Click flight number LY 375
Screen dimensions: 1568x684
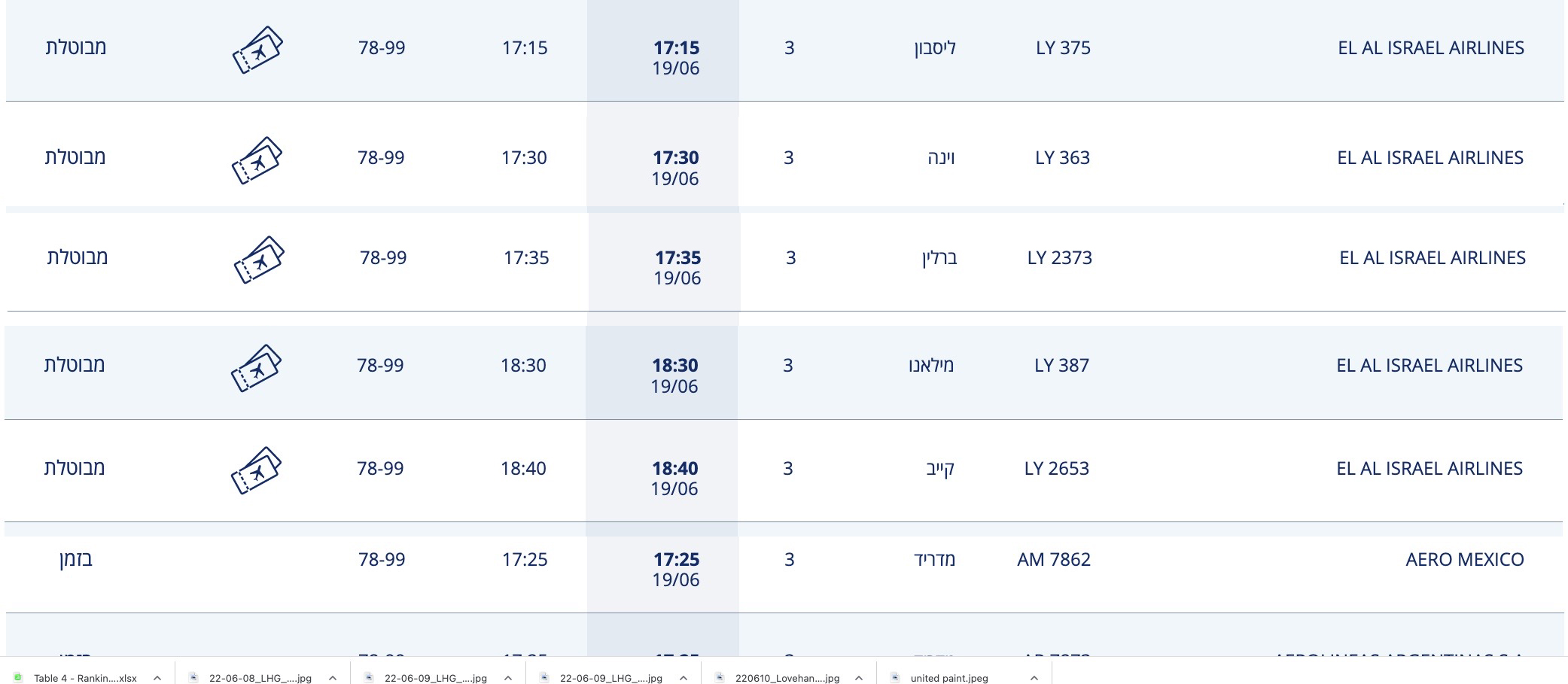1063,48
